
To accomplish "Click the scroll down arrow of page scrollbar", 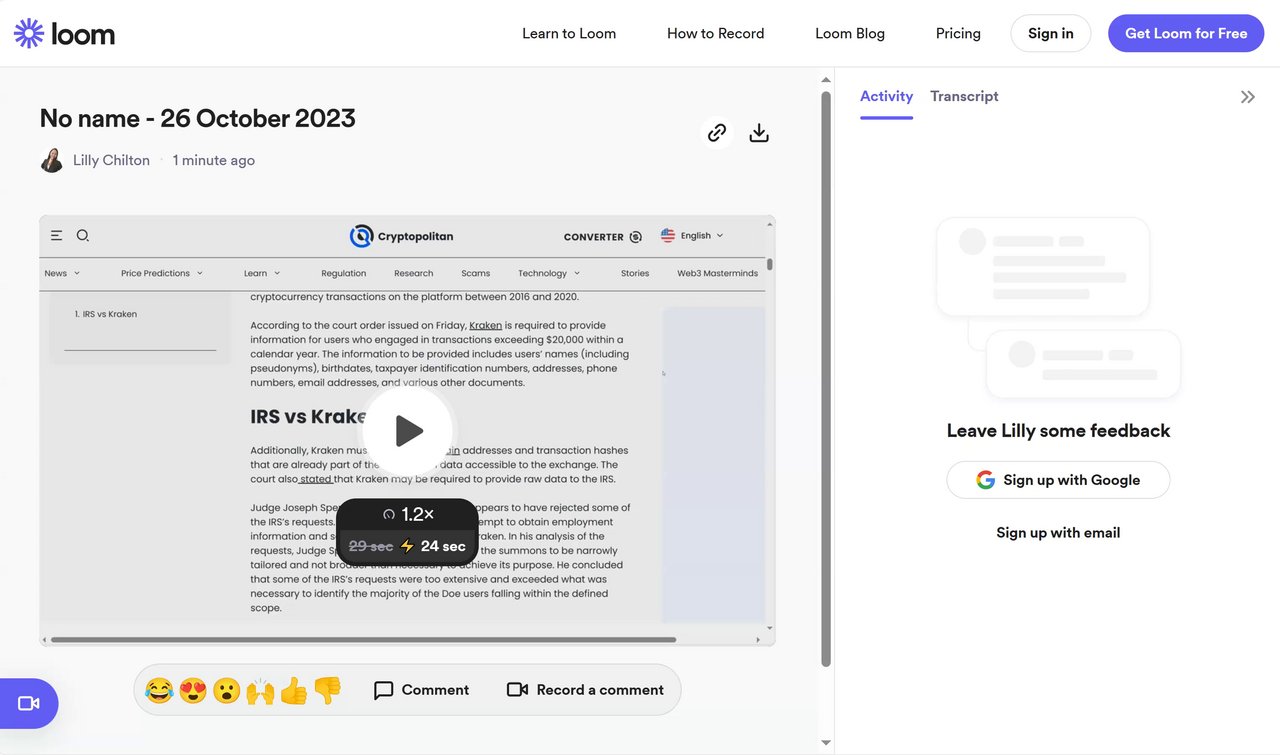I will pyautogui.click(x=826, y=743).
